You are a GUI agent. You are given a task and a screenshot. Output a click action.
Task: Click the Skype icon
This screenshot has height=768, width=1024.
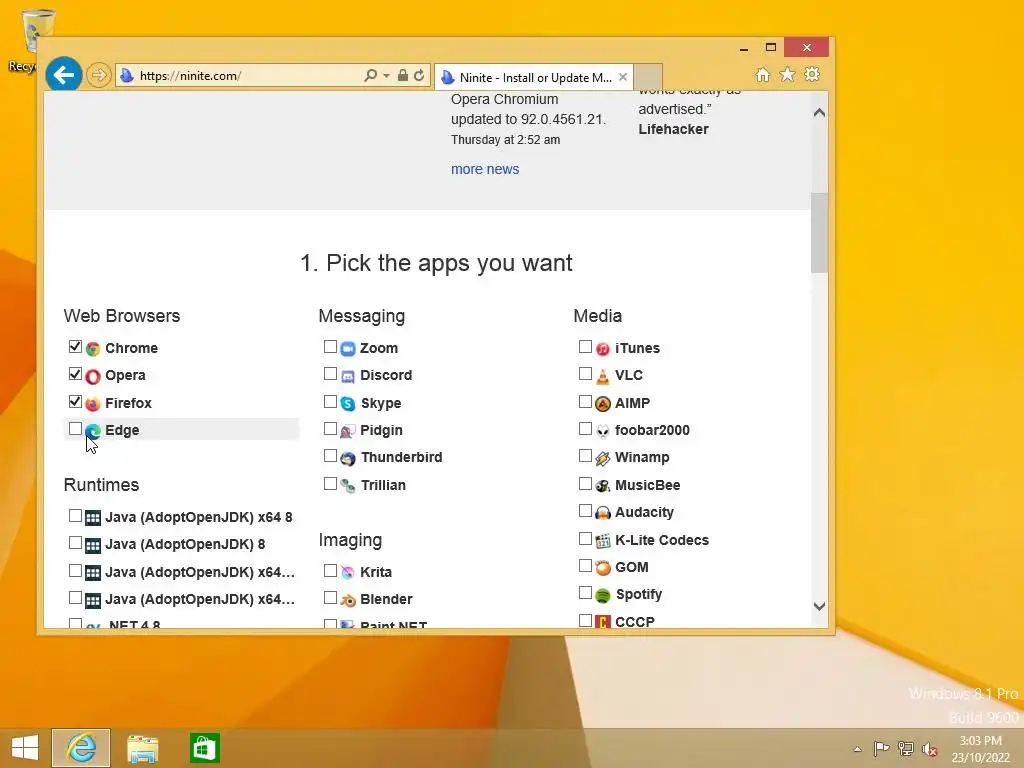tap(348, 404)
